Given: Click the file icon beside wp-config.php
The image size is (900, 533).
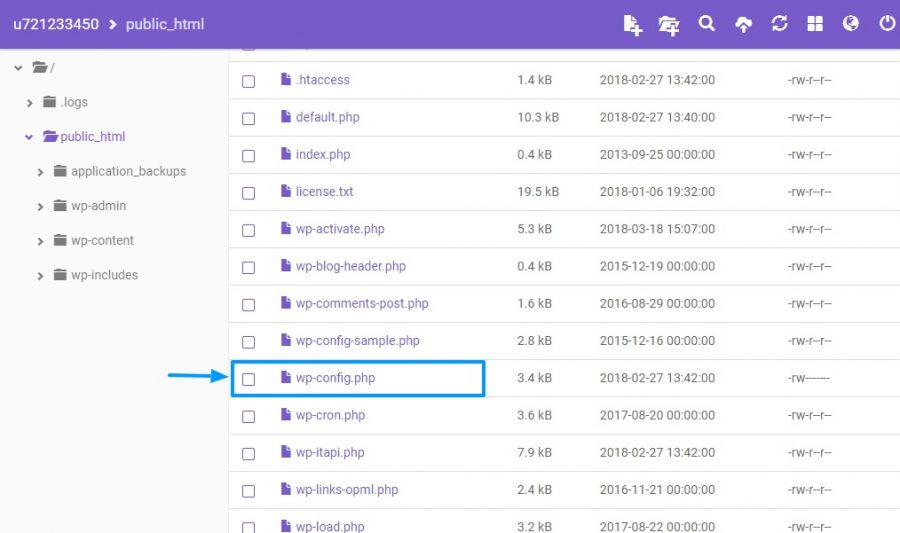Looking at the screenshot, I should click(286, 377).
